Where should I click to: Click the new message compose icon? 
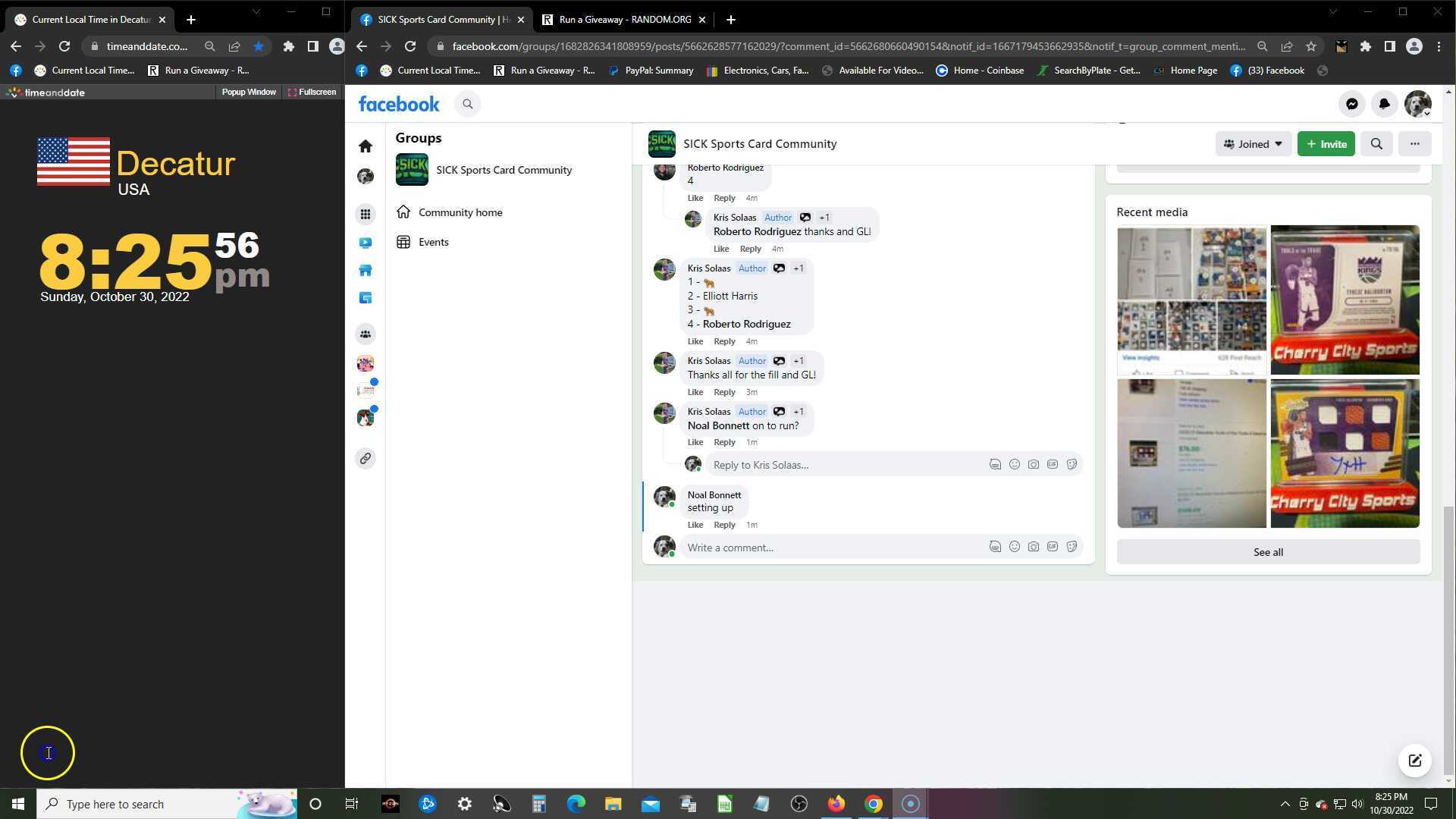(1414, 761)
